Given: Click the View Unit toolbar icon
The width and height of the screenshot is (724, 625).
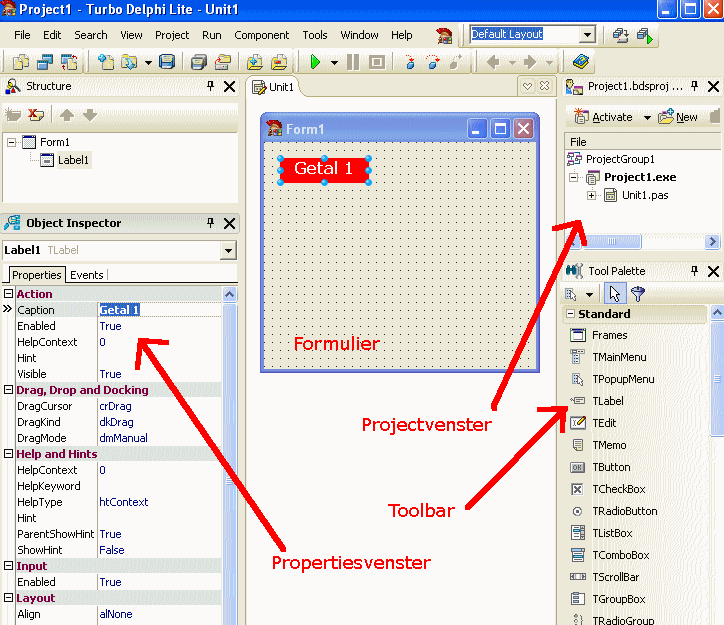Looking at the screenshot, I should pos(21,62).
